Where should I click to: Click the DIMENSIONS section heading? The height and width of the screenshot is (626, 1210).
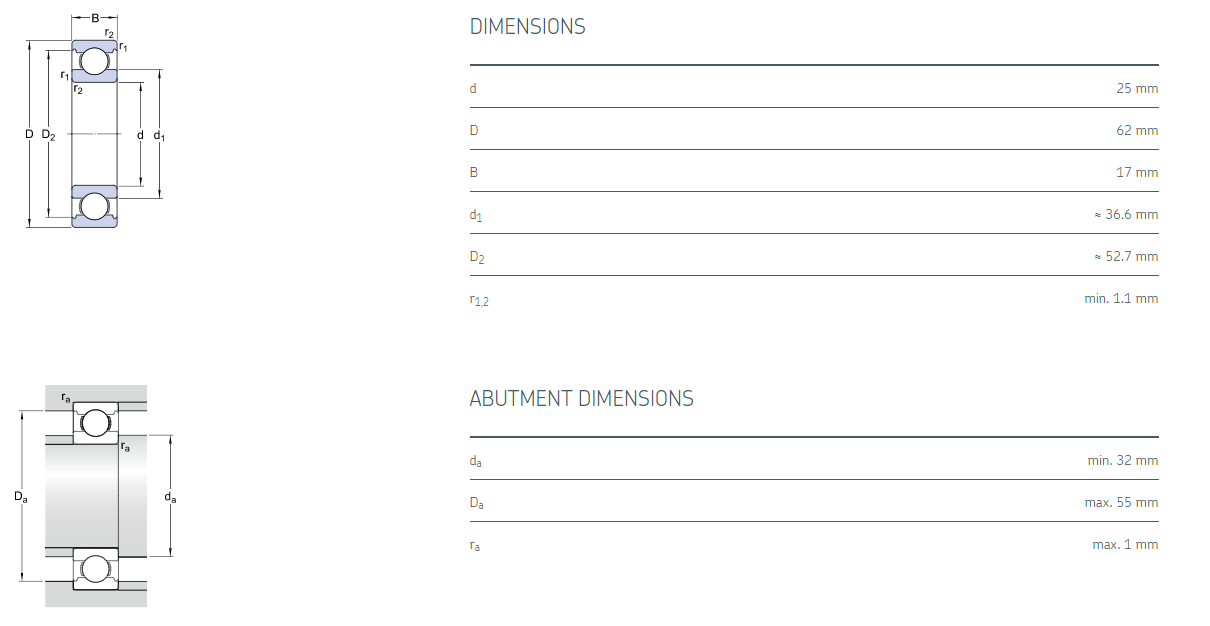pos(527,27)
